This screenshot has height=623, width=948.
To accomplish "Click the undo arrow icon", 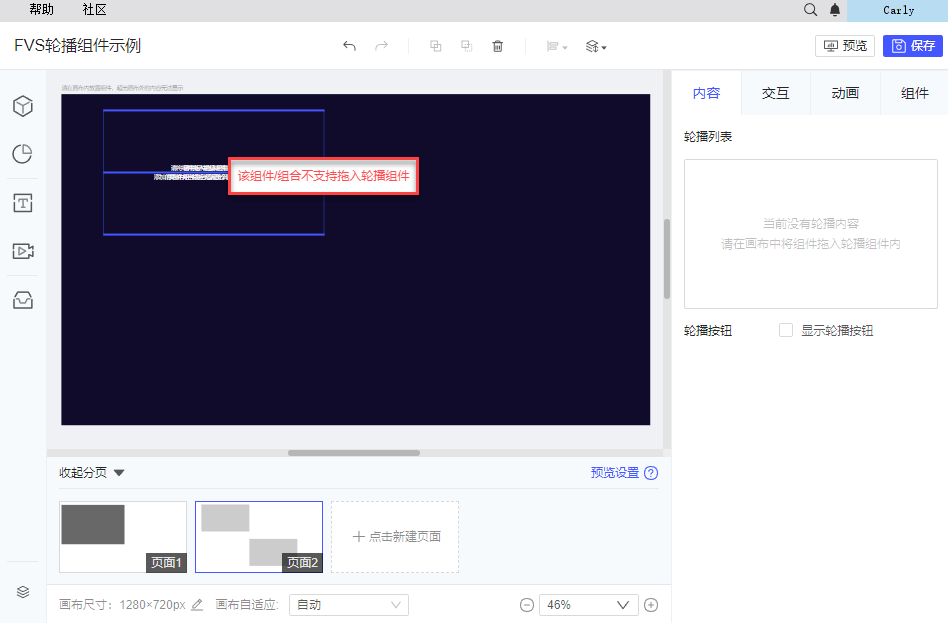I will click(x=349, y=46).
